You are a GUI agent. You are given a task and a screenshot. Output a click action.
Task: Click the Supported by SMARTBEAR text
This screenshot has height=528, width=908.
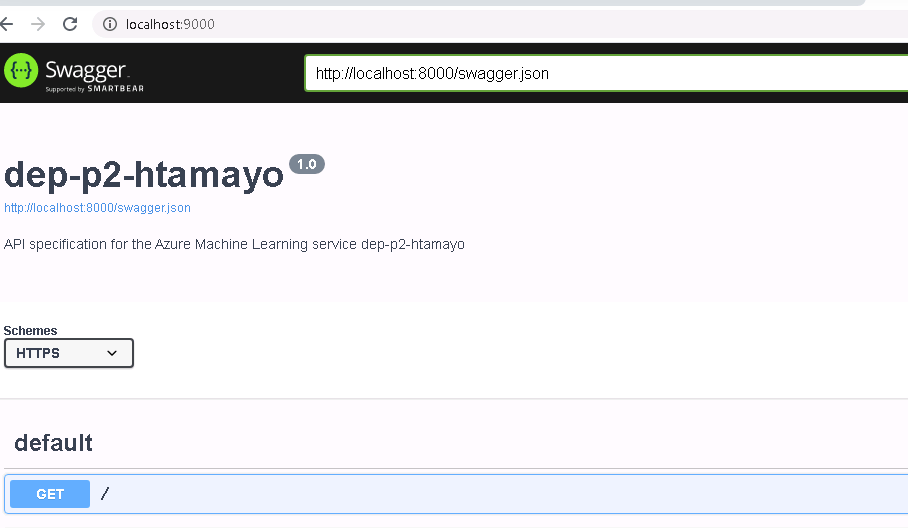[94, 89]
